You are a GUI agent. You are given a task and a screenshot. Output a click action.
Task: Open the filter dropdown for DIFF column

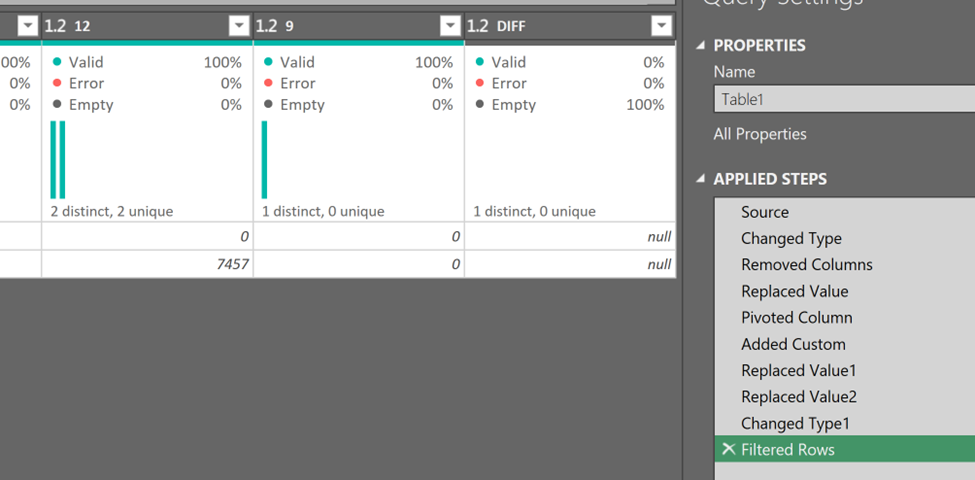[662, 26]
